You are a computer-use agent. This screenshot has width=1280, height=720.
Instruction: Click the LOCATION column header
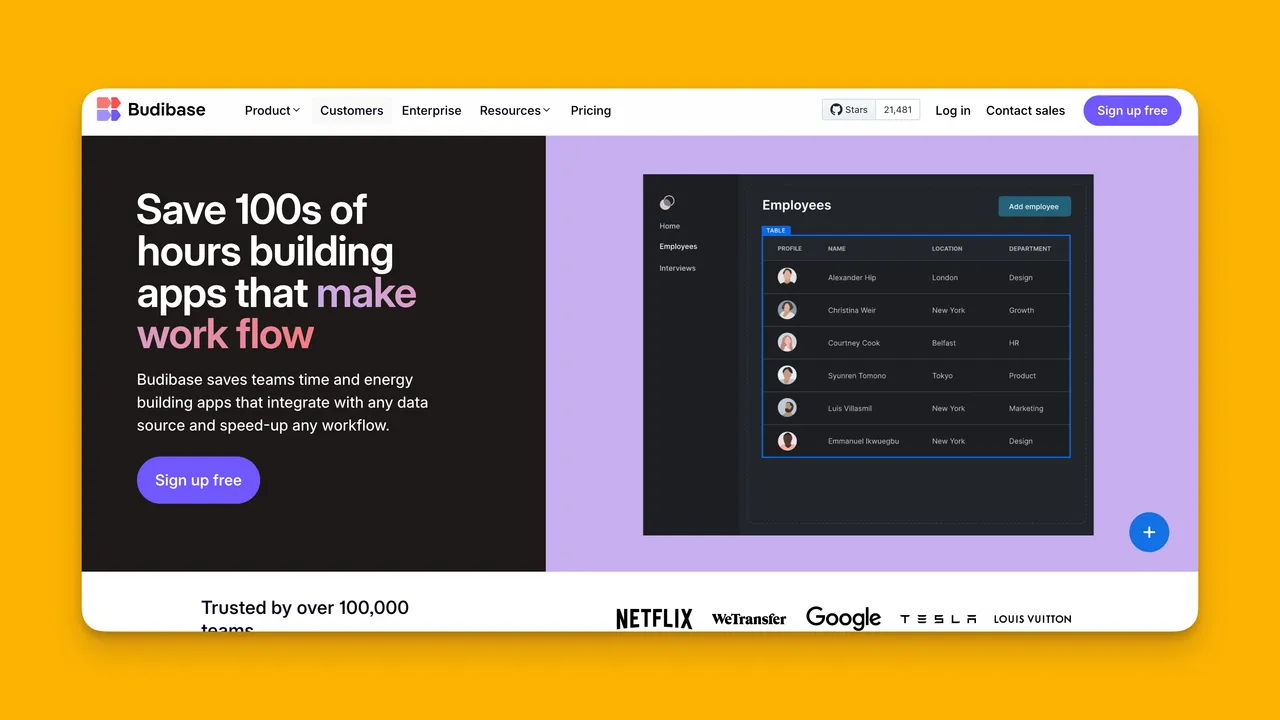pyautogui.click(x=947, y=249)
